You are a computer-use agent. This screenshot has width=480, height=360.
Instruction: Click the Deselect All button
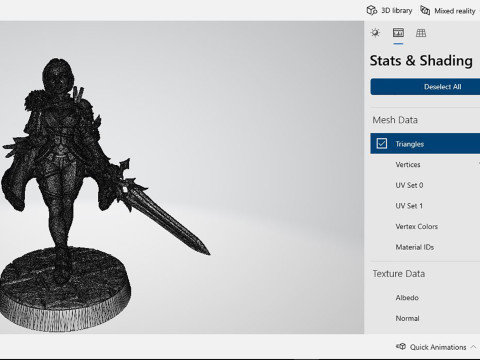point(425,87)
